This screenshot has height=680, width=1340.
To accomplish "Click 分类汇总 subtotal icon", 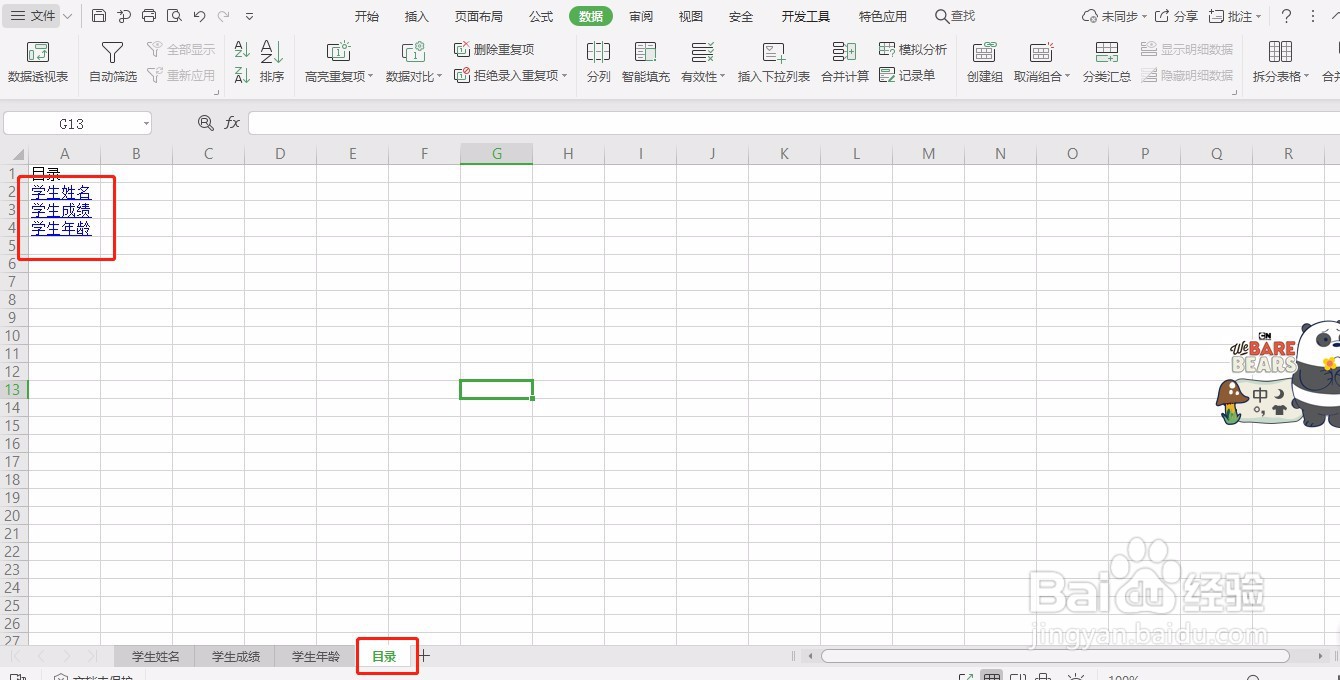I will click(x=1107, y=62).
